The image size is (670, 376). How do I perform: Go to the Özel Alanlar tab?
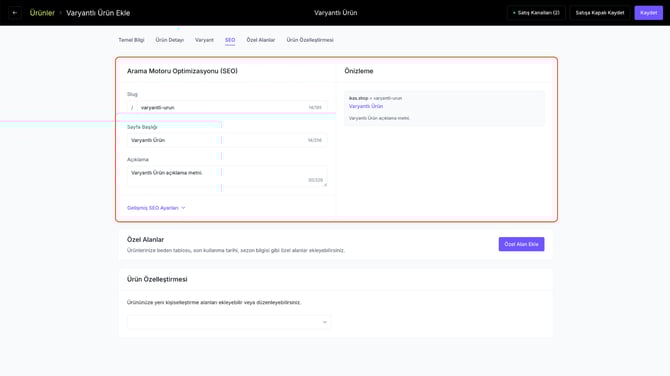click(x=261, y=40)
